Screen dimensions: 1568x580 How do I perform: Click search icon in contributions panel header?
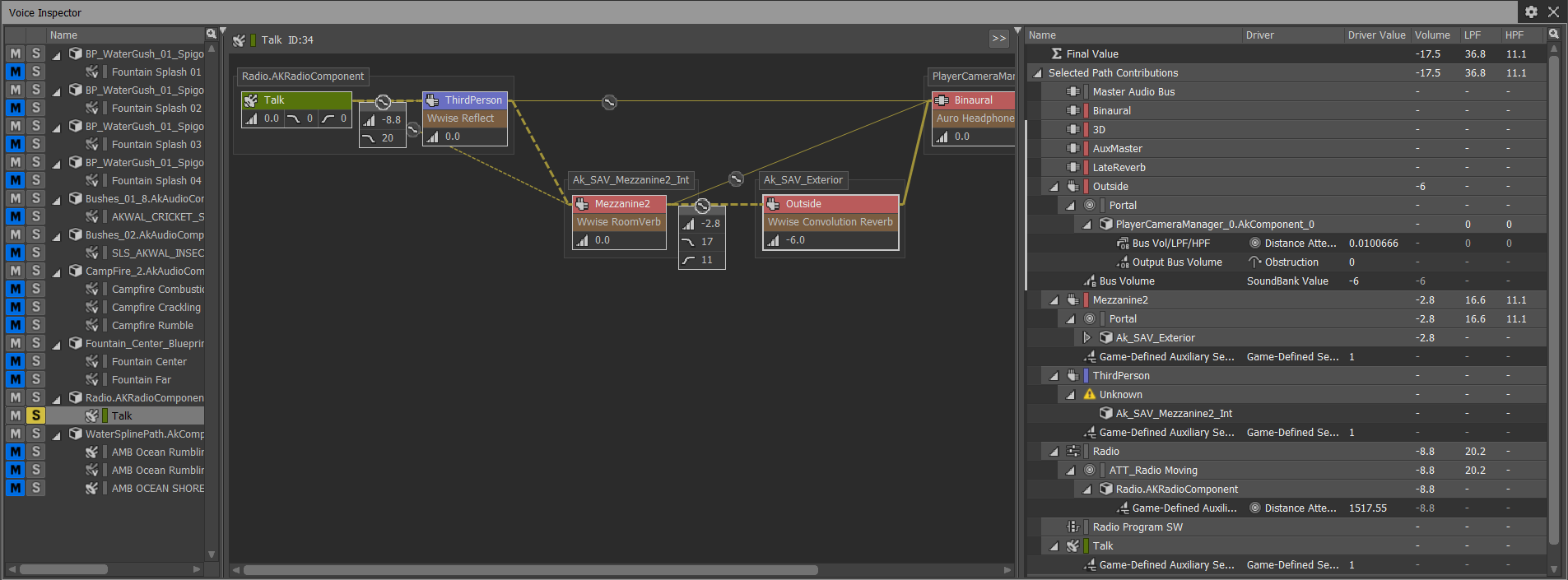pyautogui.click(x=1553, y=35)
